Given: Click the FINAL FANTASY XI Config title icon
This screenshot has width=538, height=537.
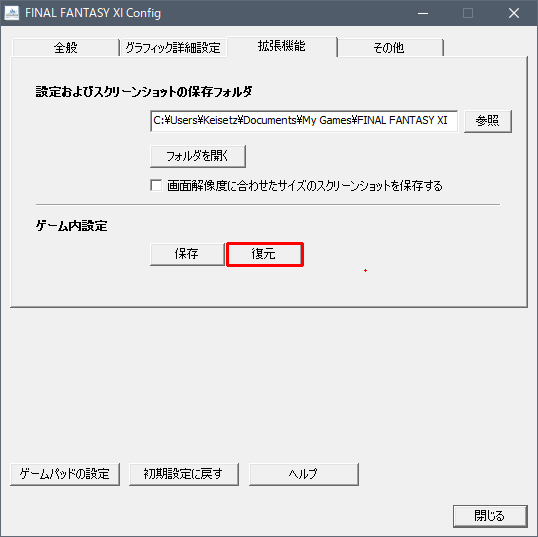Looking at the screenshot, I should (x=12, y=13).
